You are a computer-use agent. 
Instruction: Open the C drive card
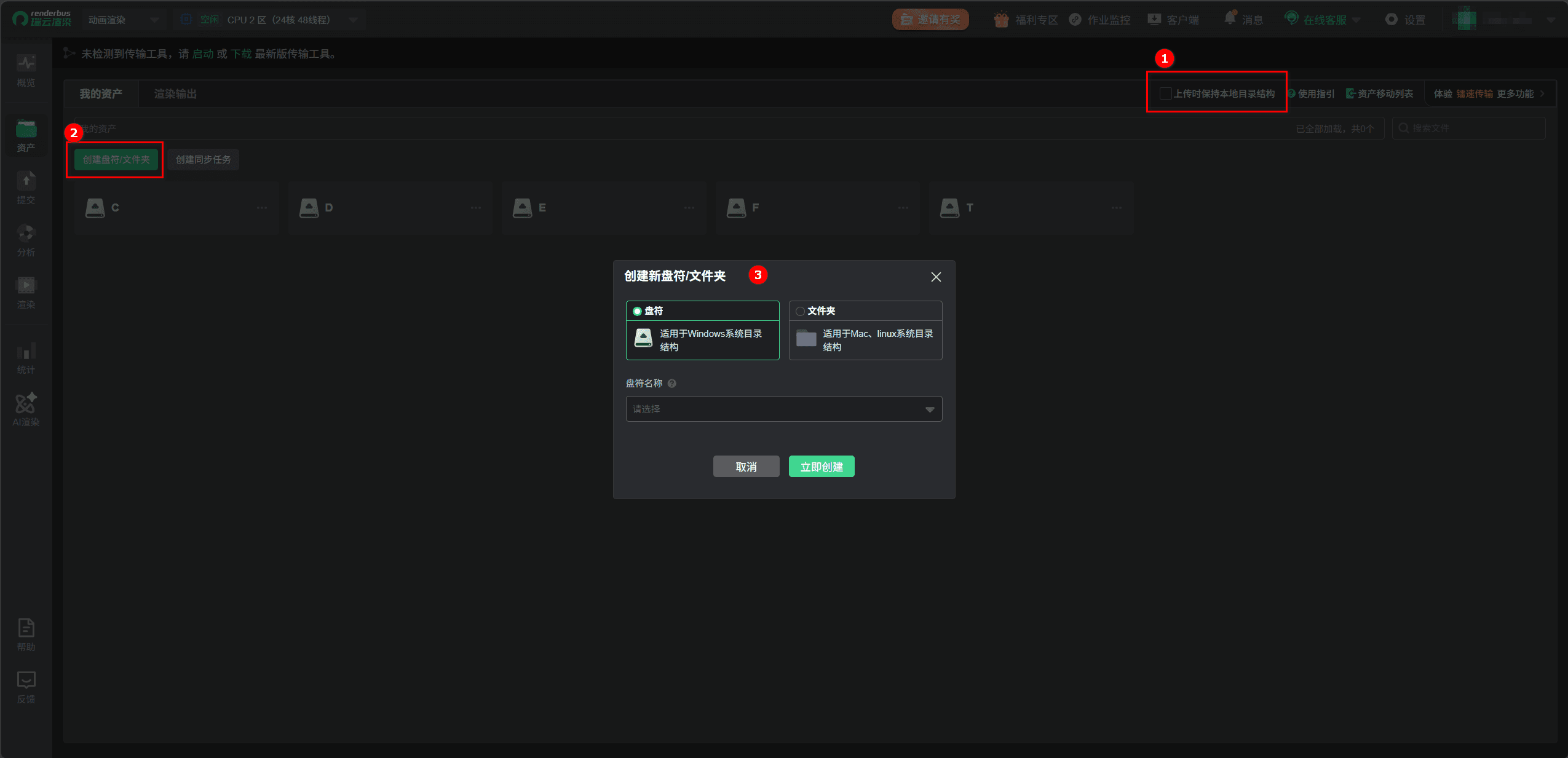click(177, 208)
